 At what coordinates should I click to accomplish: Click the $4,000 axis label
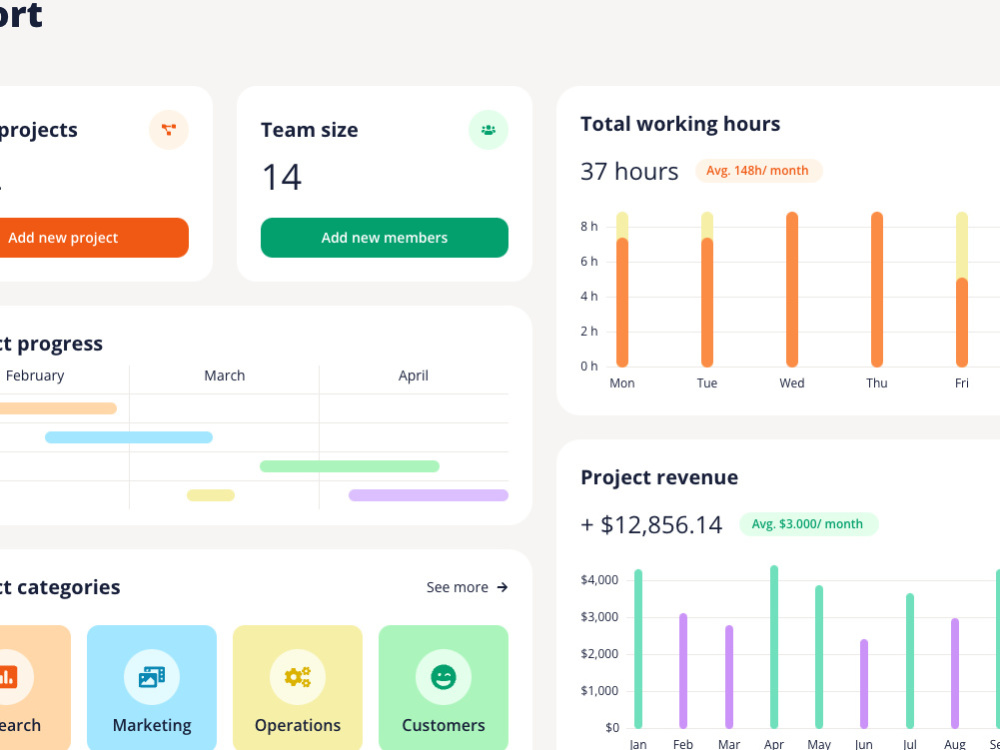tap(599, 580)
